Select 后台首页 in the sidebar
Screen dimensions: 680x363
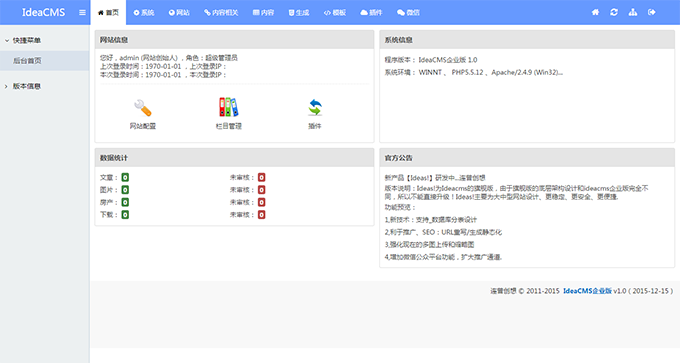coord(45,61)
